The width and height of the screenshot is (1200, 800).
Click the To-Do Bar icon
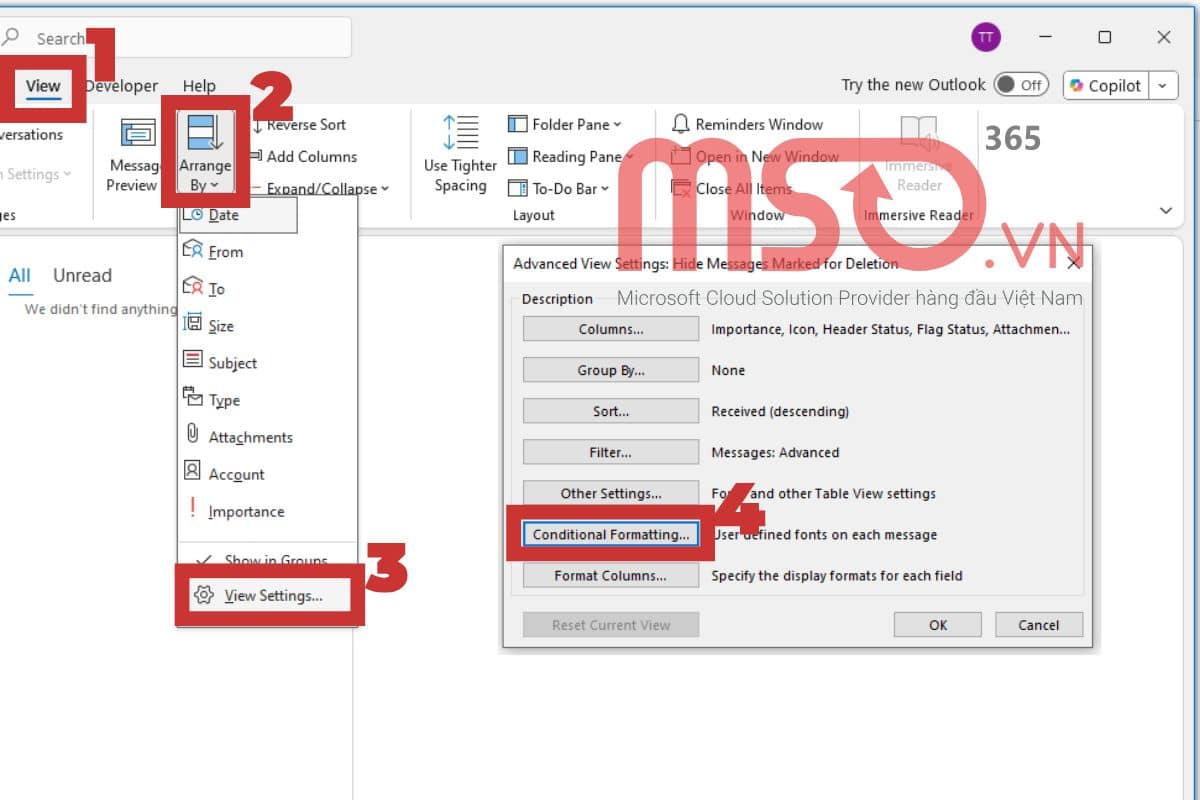517,188
